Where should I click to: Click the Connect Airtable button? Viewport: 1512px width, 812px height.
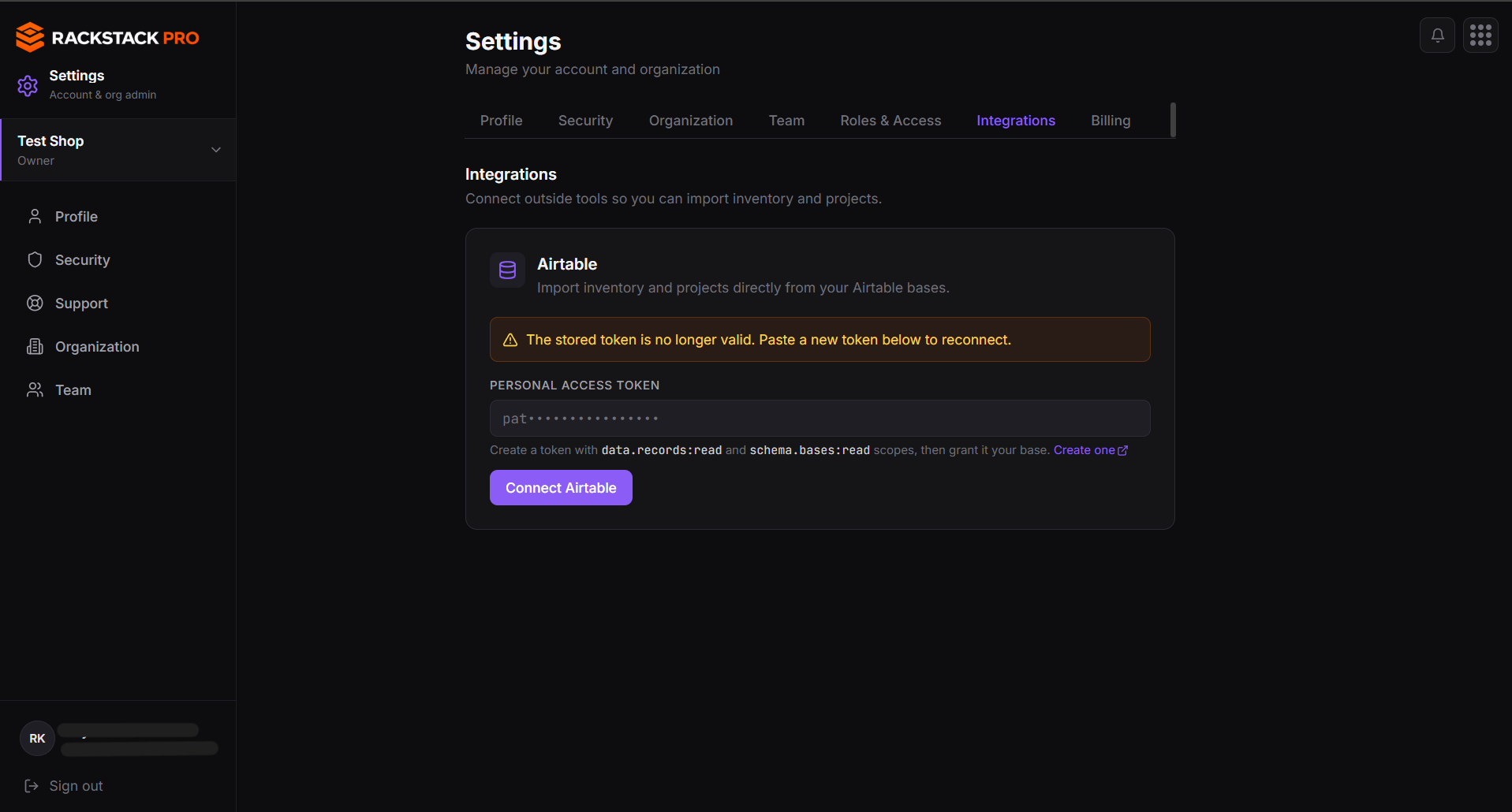(561, 487)
